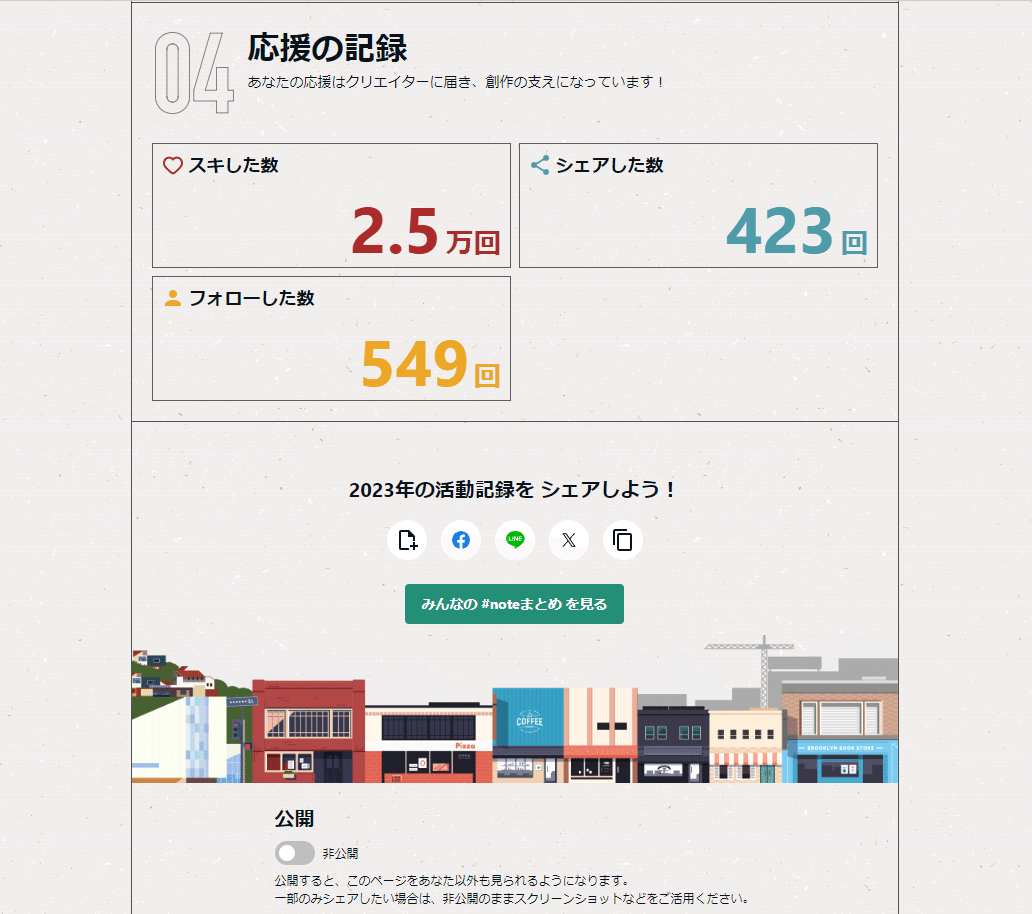
Task: Click the 2023年の活動記録を シェアしよう heading
Action: click(x=514, y=490)
